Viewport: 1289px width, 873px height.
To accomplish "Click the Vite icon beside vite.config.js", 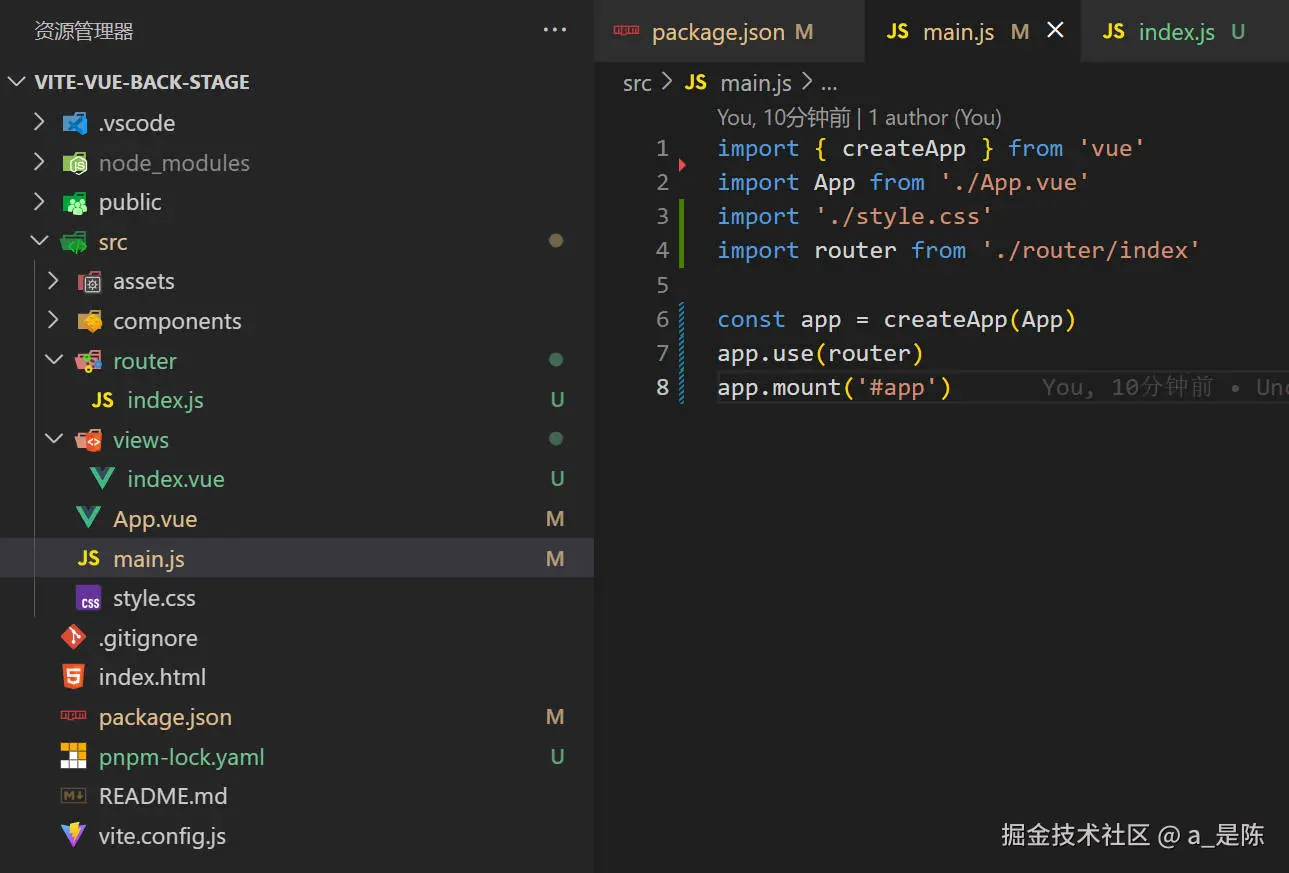I will point(73,835).
